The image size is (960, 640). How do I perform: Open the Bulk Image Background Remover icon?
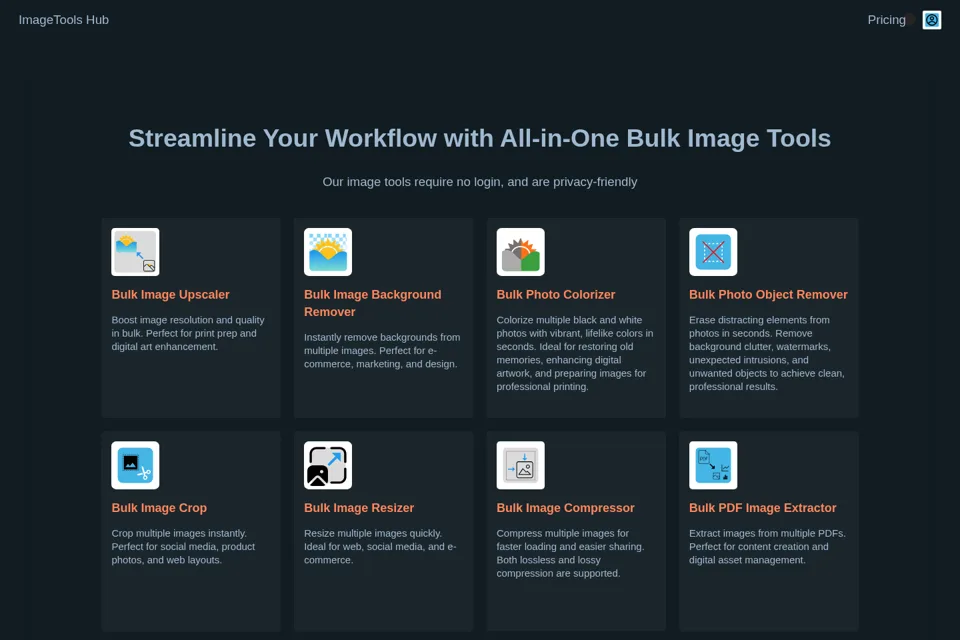tap(328, 252)
